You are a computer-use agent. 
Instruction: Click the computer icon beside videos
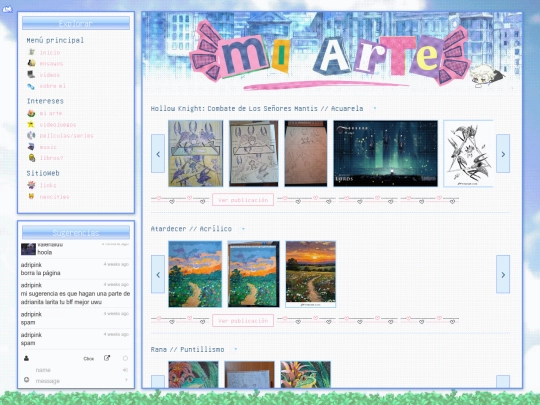click(31, 74)
